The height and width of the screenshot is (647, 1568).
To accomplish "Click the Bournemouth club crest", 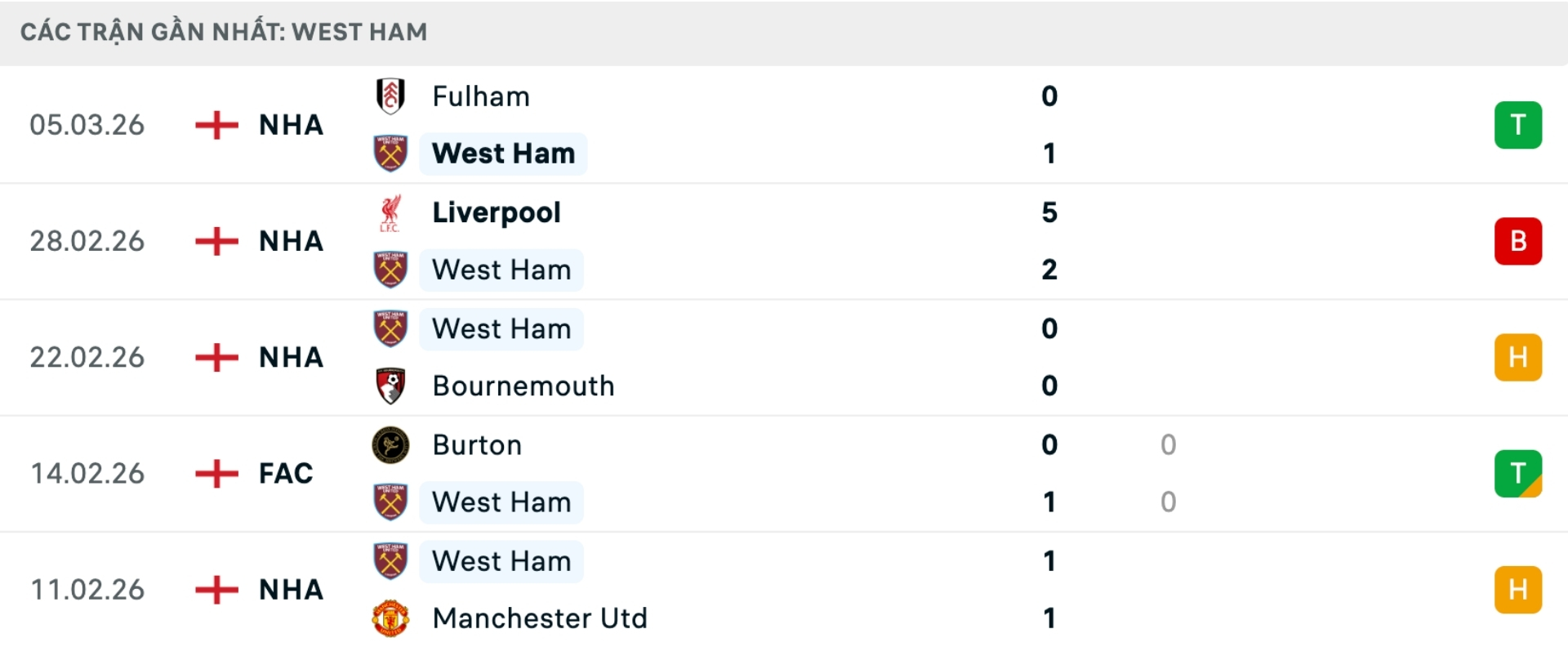I will pos(390,386).
